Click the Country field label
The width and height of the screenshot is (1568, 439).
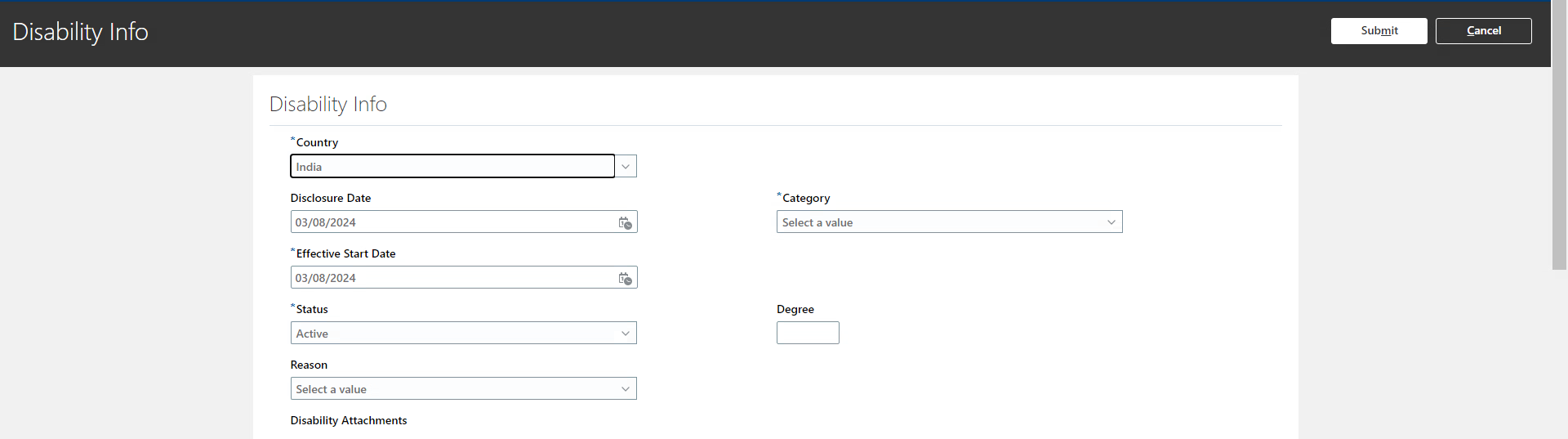[x=317, y=142]
